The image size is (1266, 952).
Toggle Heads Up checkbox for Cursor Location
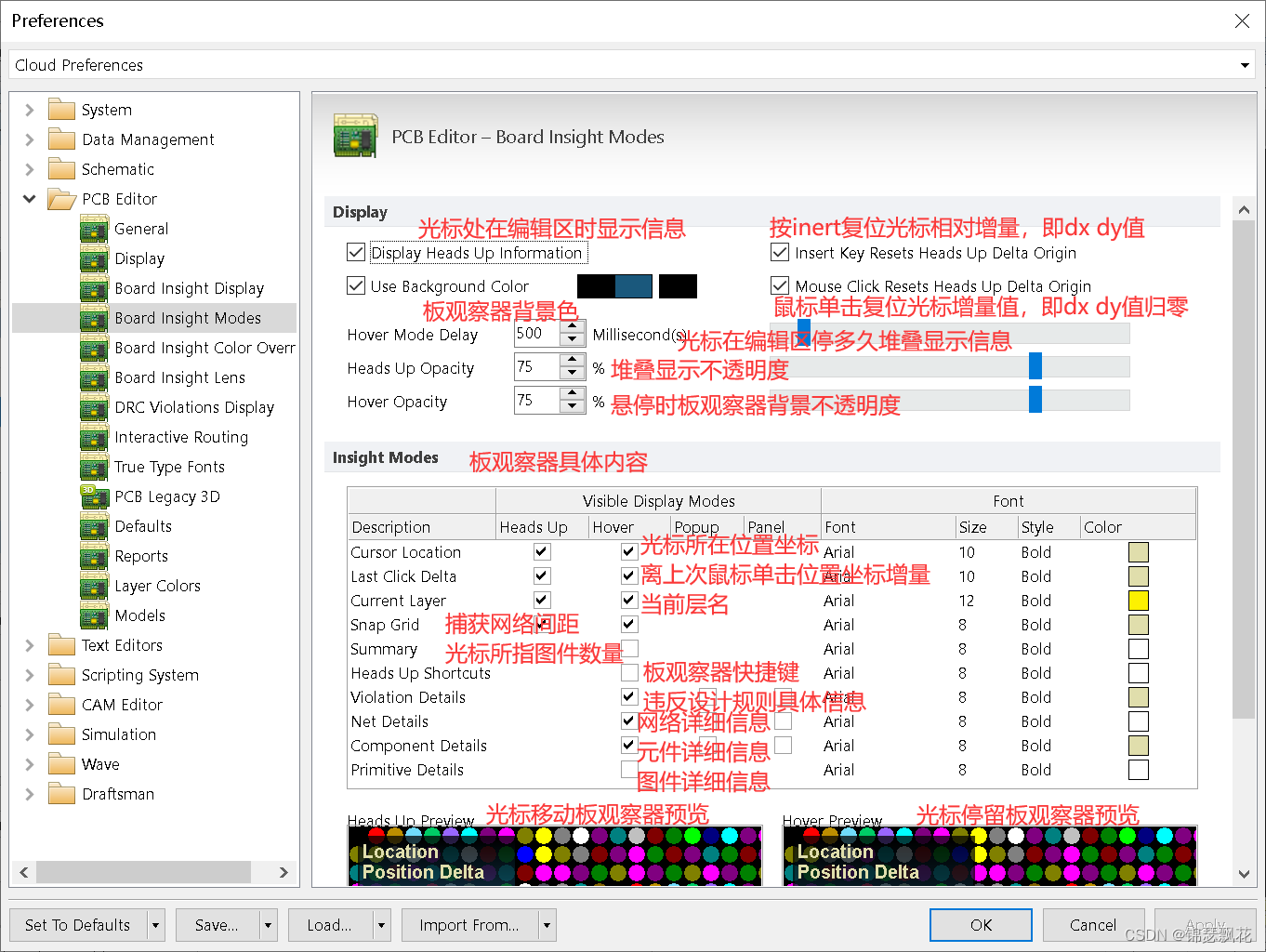[542, 551]
